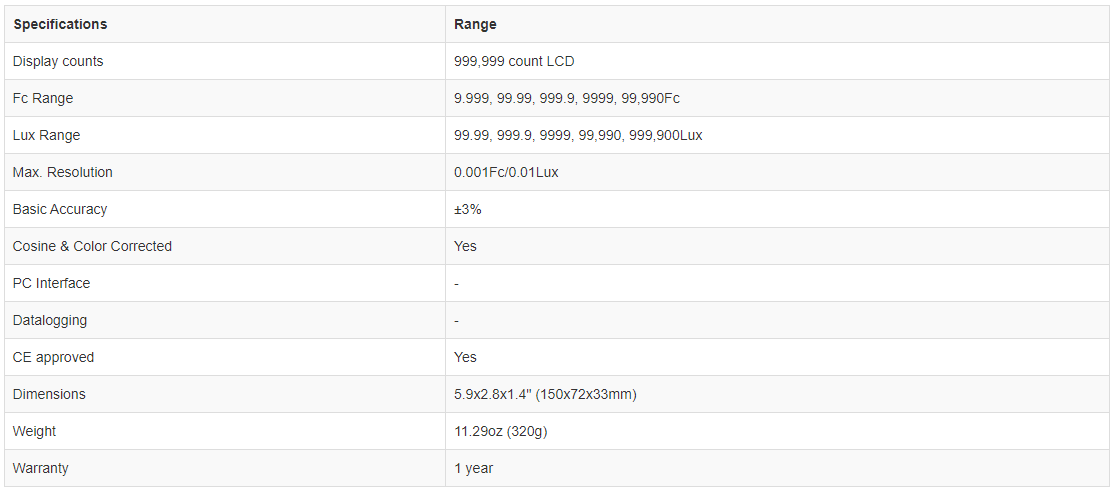Select the "Cosine & Color Corrected" label
Image resolution: width=1117 pixels, height=494 pixels.
tap(92, 246)
